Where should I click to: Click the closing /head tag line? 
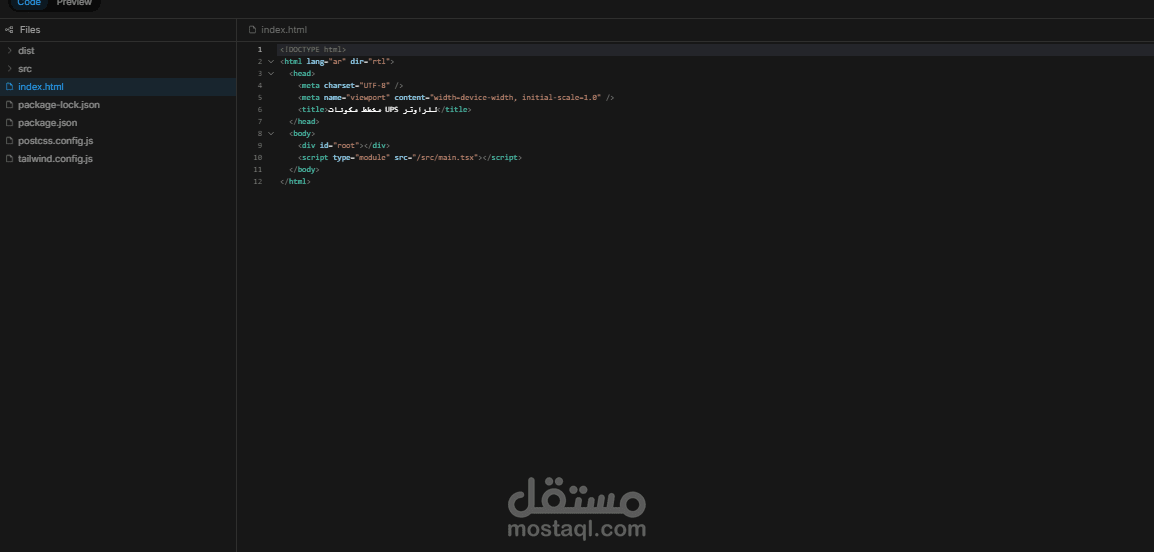click(304, 121)
